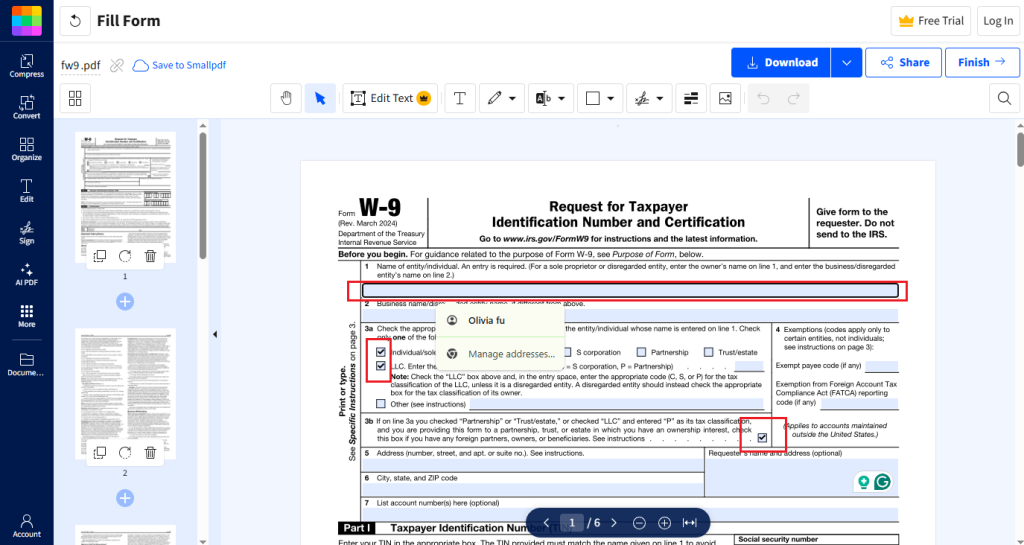Select the pencil draw tool
Screen dimensions: 1024x545
[x=494, y=99]
